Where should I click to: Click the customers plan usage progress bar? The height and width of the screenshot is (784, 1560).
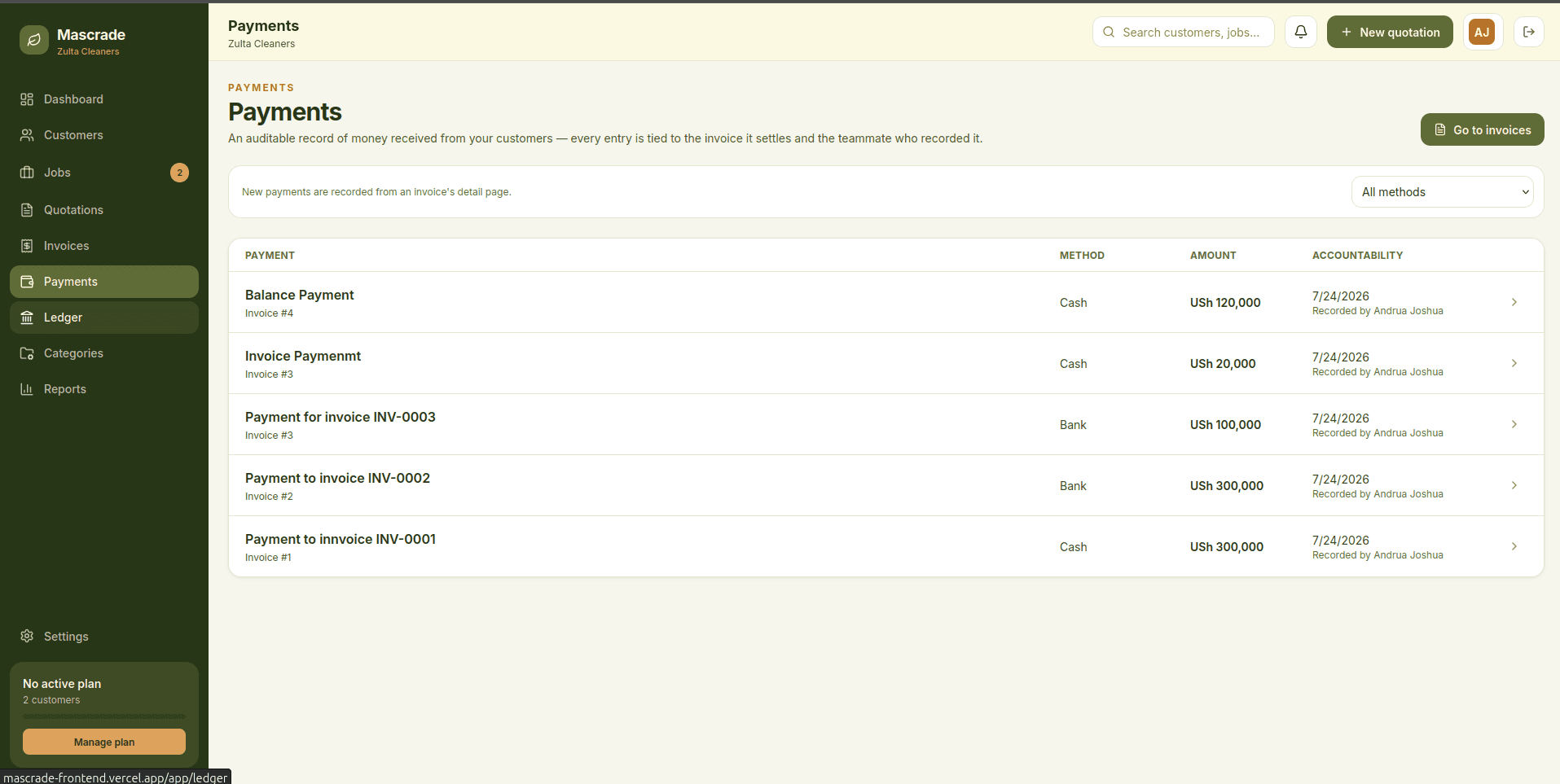(x=104, y=716)
